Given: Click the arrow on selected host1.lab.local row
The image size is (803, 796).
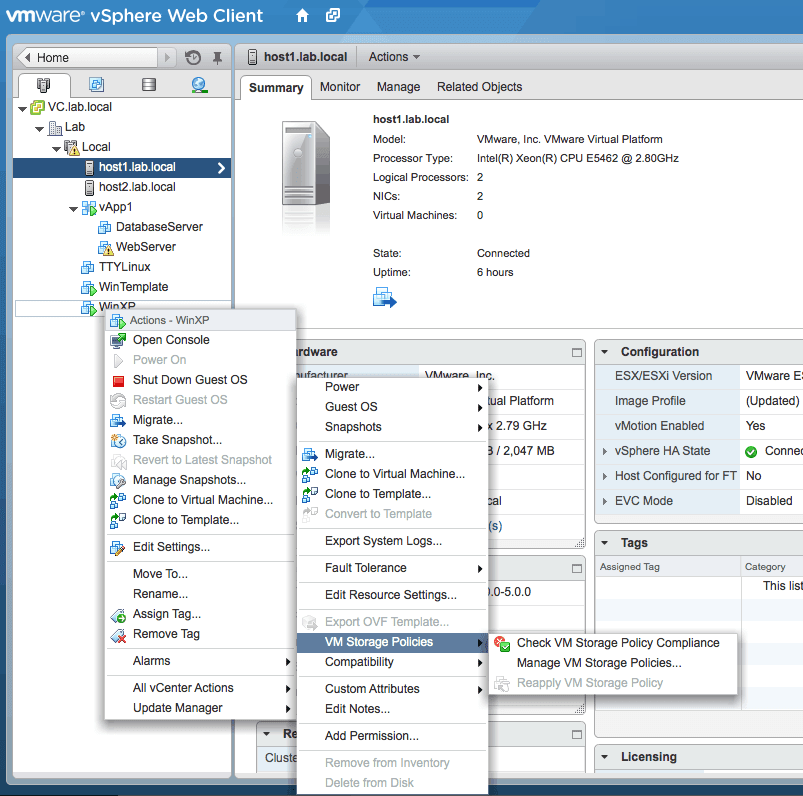Looking at the screenshot, I should (221, 168).
